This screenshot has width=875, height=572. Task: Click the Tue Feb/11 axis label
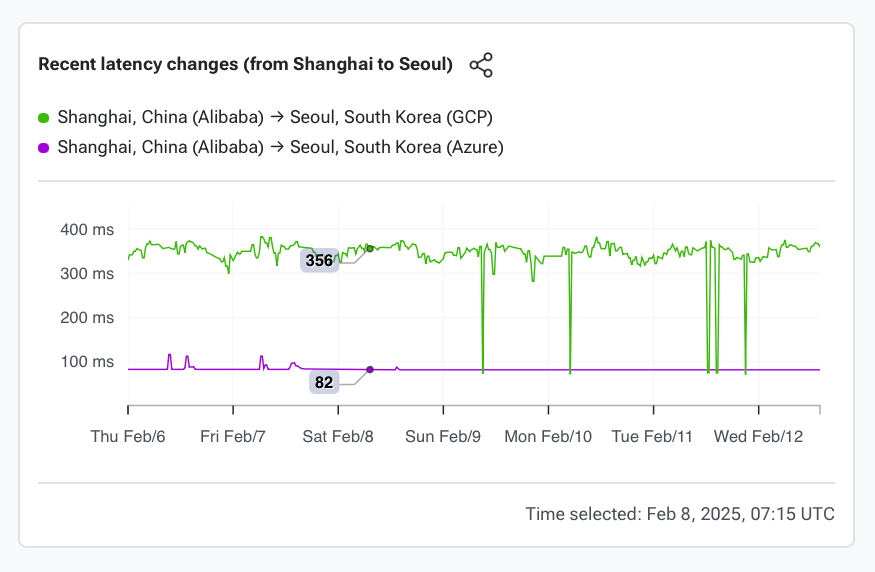click(652, 437)
